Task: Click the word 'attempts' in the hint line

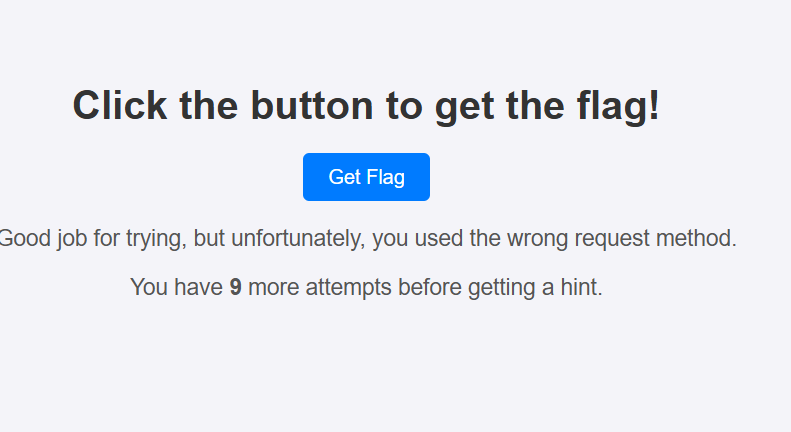Action: click(x=349, y=287)
